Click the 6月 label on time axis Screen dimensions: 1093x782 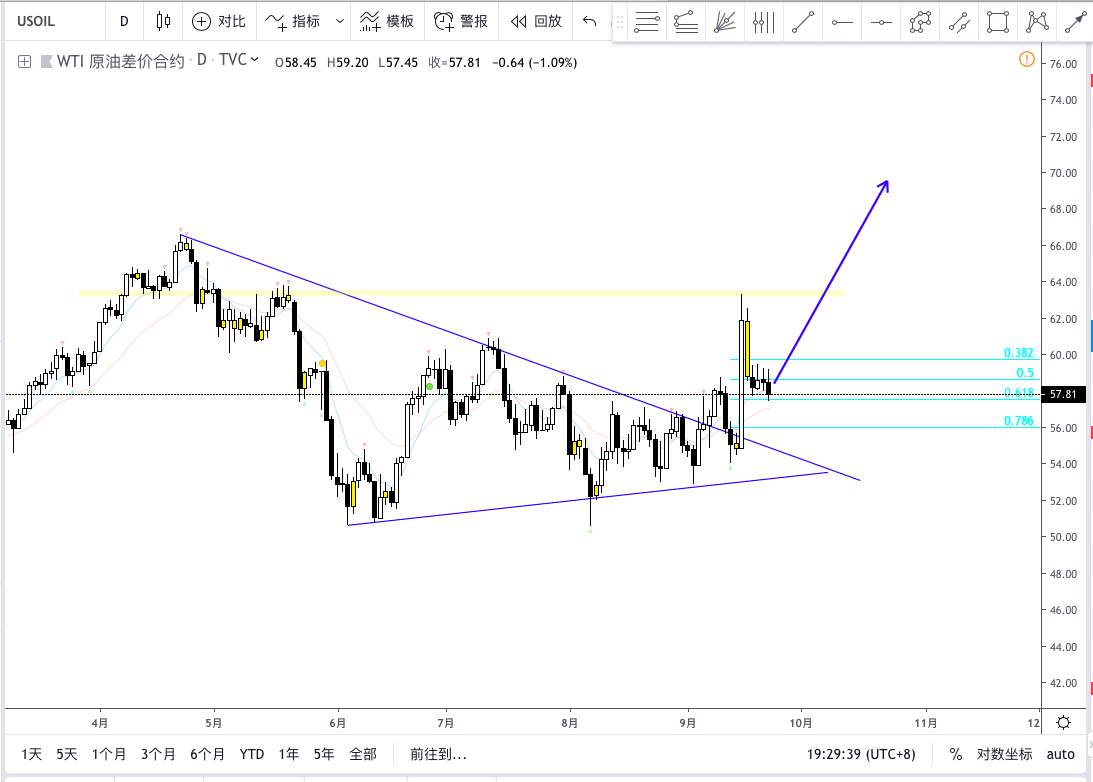click(337, 723)
